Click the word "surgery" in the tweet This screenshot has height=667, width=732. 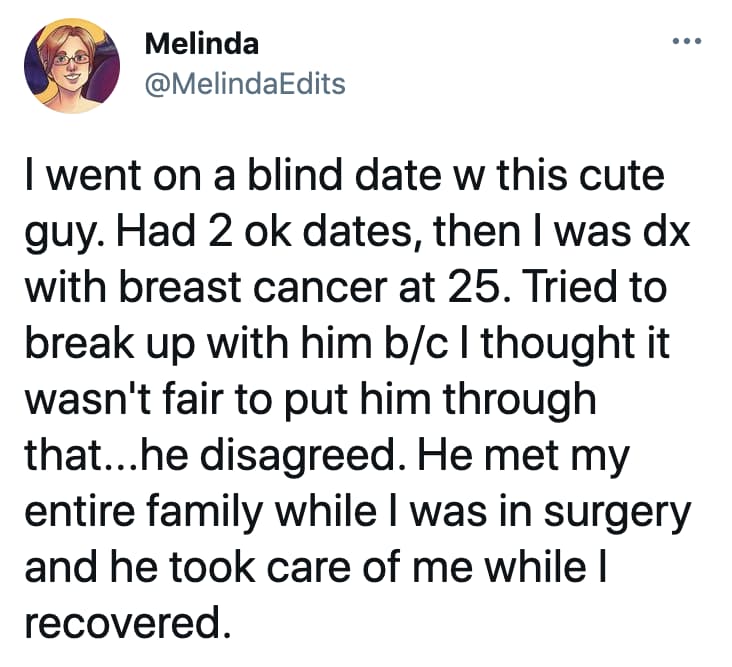(x=622, y=506)
